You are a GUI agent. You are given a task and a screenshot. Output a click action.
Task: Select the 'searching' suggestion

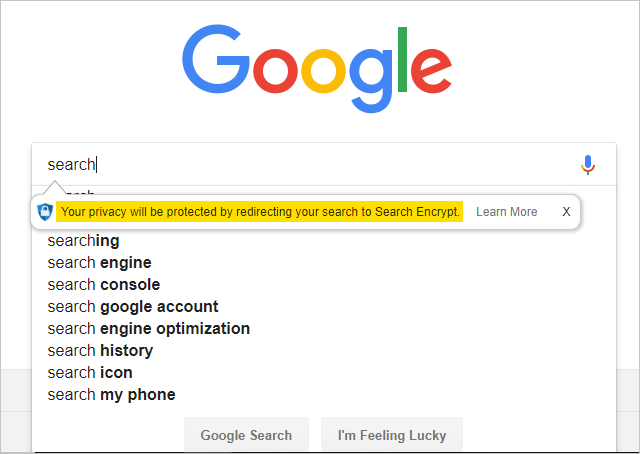[83, 241]
